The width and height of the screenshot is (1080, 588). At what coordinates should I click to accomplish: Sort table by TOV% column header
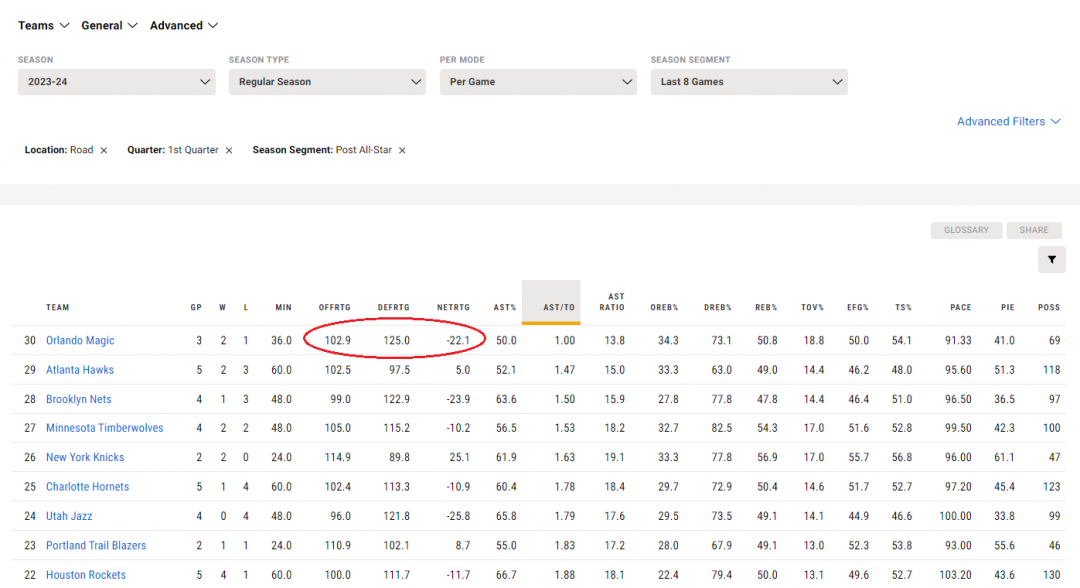(813, 308)
